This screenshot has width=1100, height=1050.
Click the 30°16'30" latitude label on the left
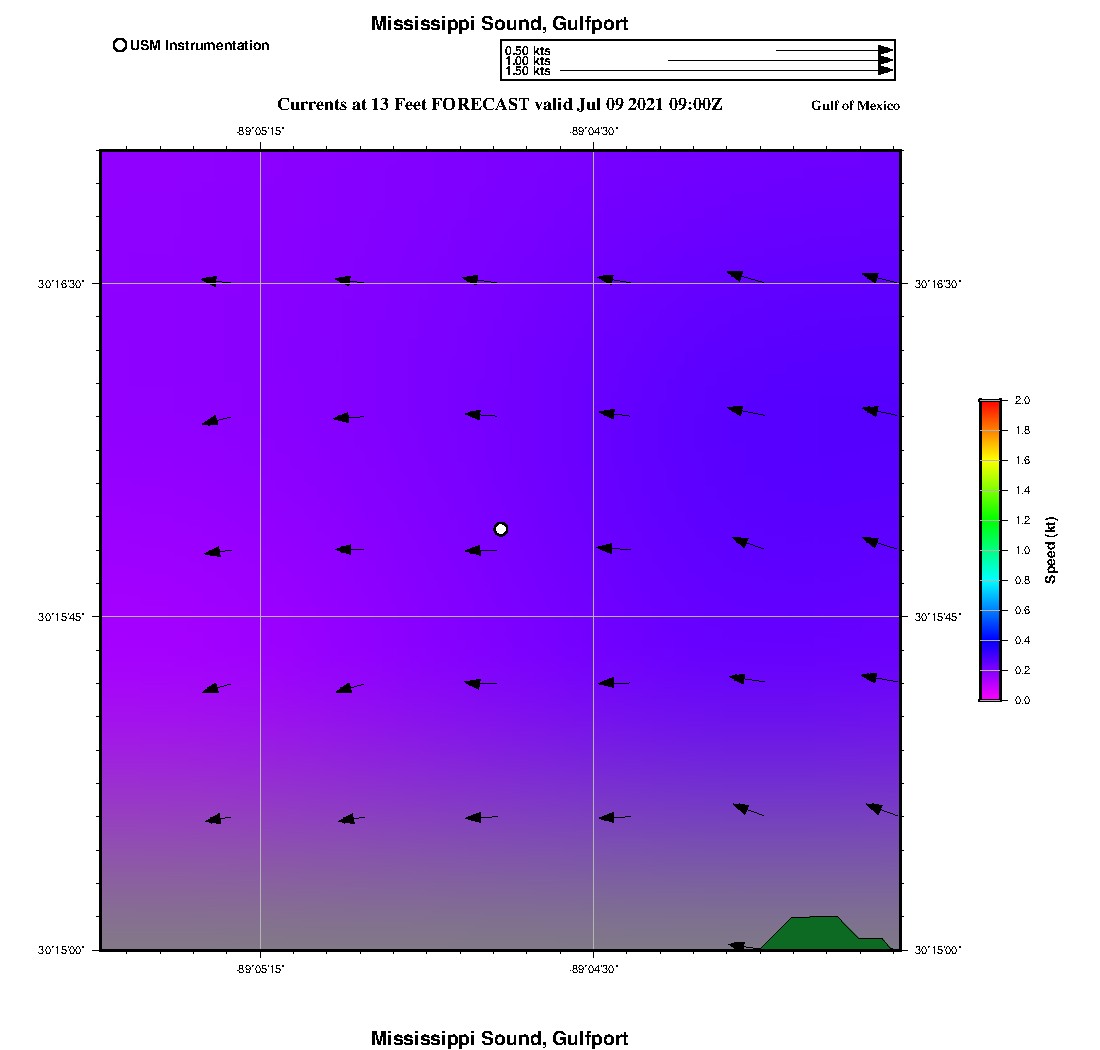tap(61, 284)
